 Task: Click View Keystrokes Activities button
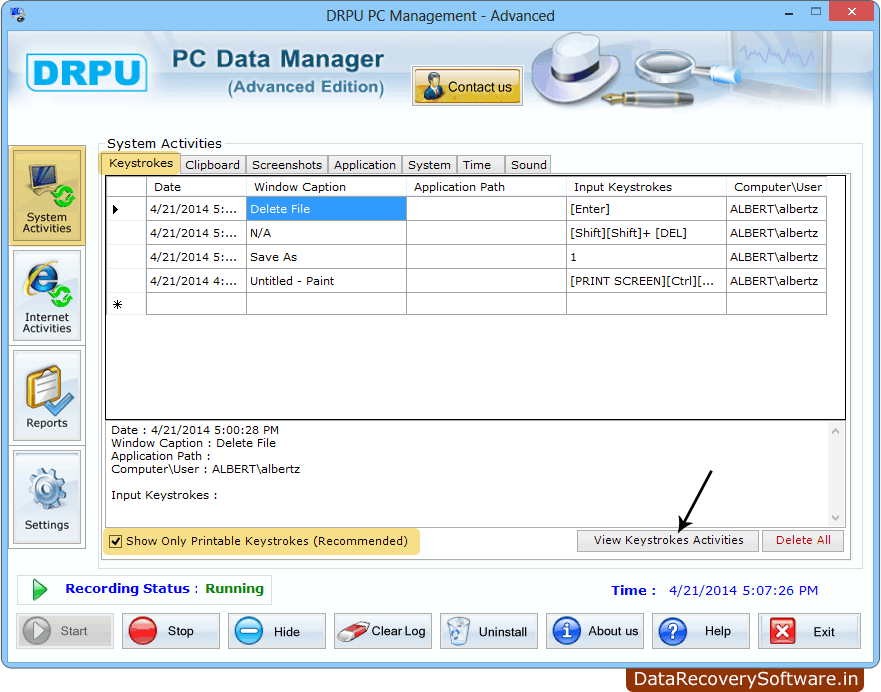[x=667, y=540]
